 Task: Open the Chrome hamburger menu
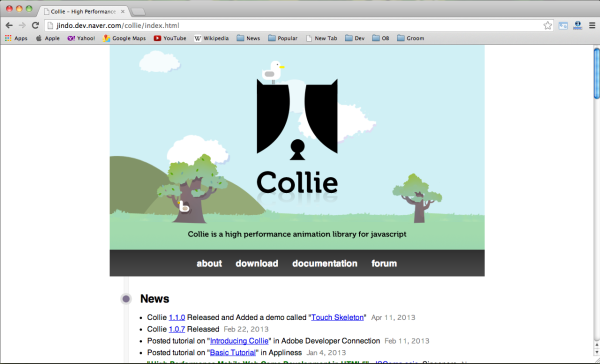pos(592,26)
